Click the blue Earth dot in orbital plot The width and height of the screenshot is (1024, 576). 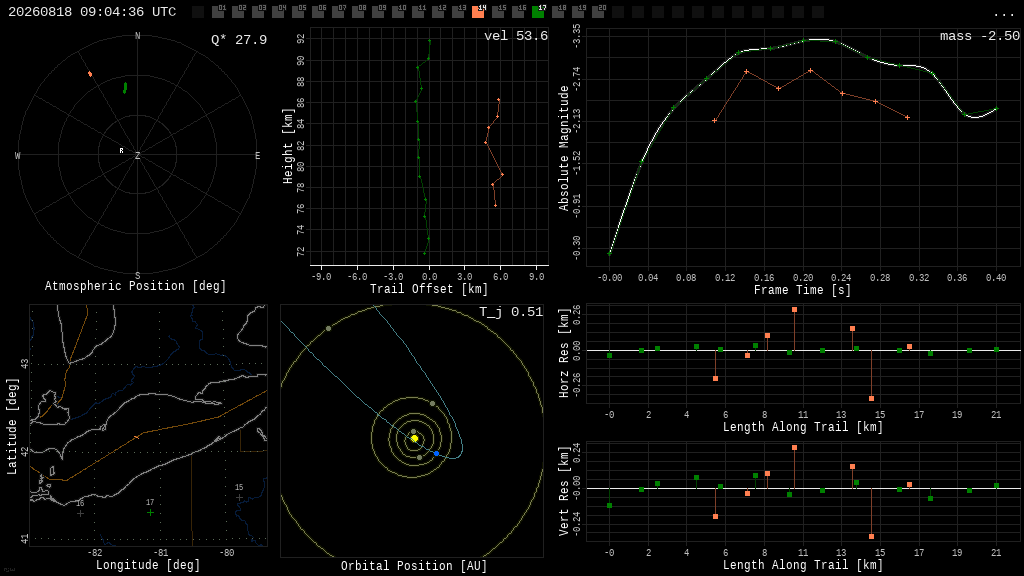(436, 453)
